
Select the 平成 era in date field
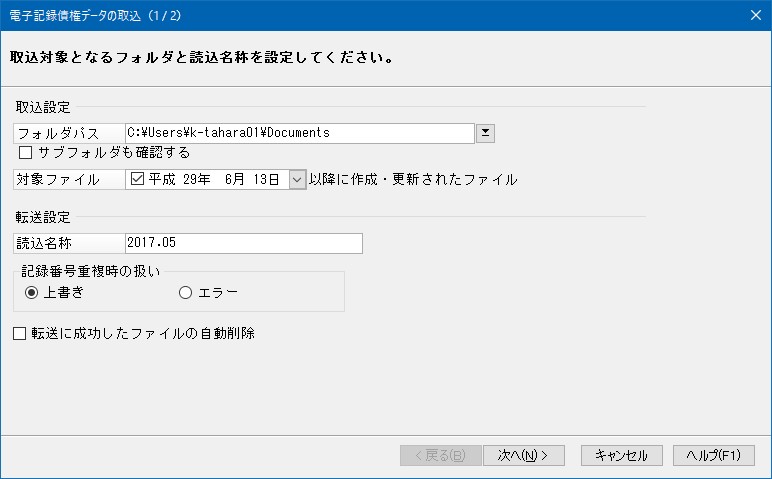pyautogui.click(x=162, y=180)
